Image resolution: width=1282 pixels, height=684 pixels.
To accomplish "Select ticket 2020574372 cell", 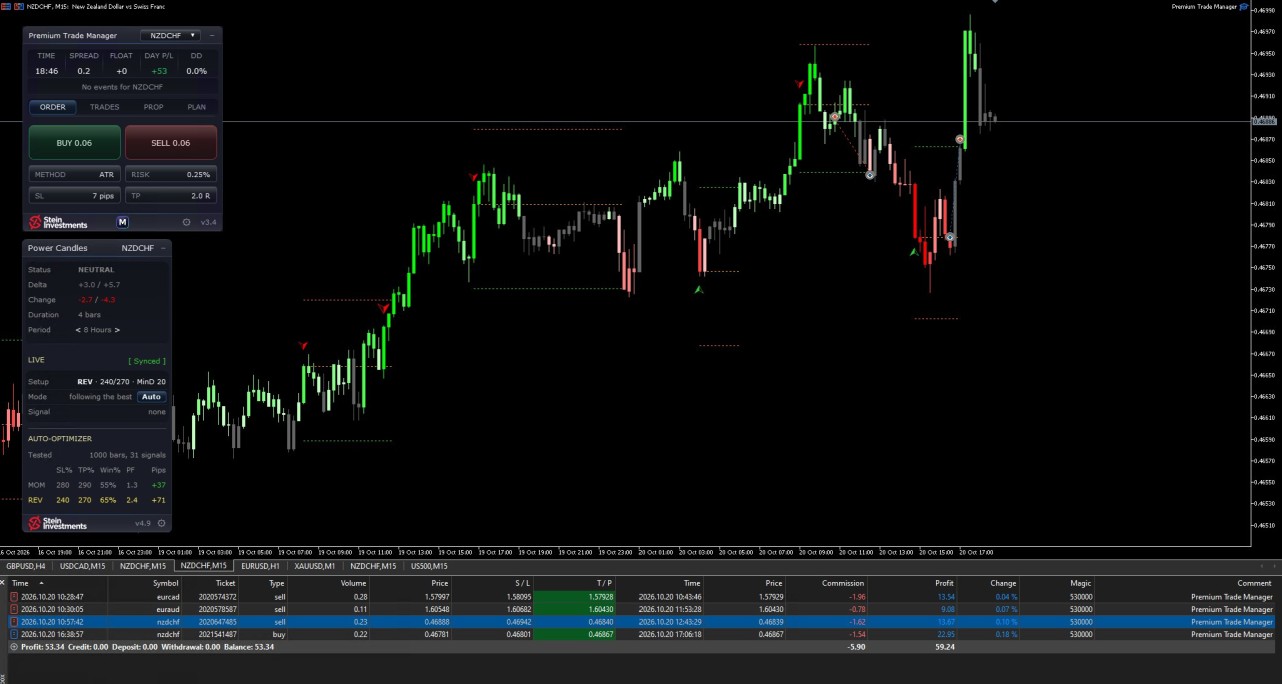I will pos(216,597).
